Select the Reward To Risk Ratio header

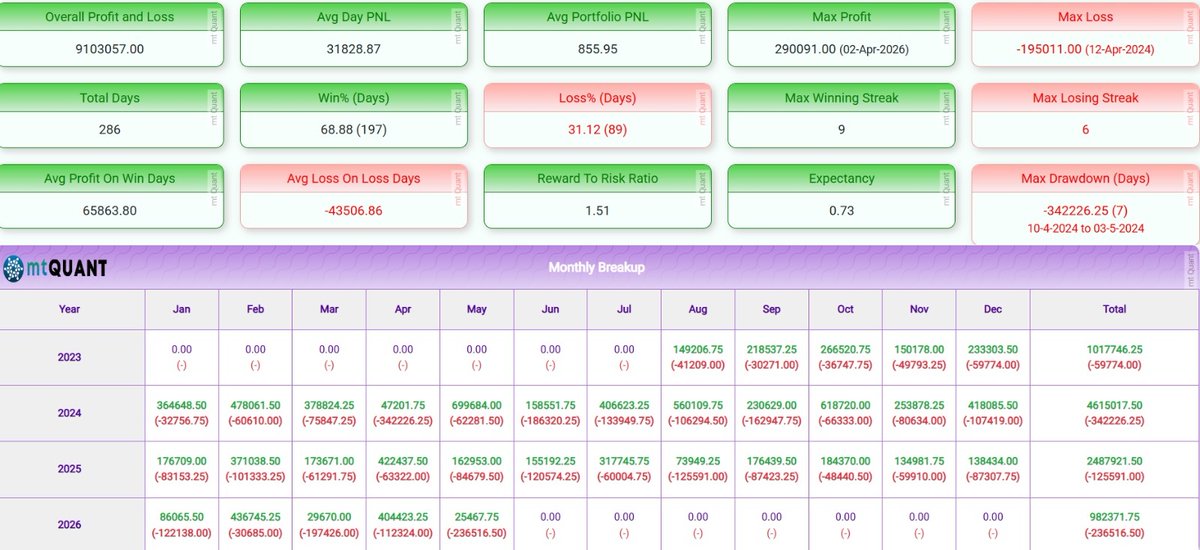(x=598, y=178)
